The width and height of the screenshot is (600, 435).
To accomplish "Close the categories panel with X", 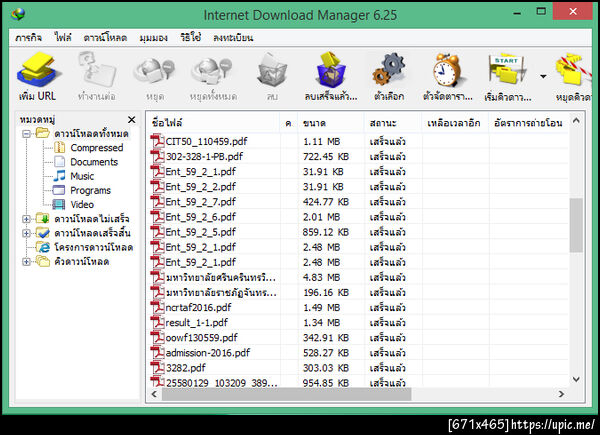I will (132, 120).
